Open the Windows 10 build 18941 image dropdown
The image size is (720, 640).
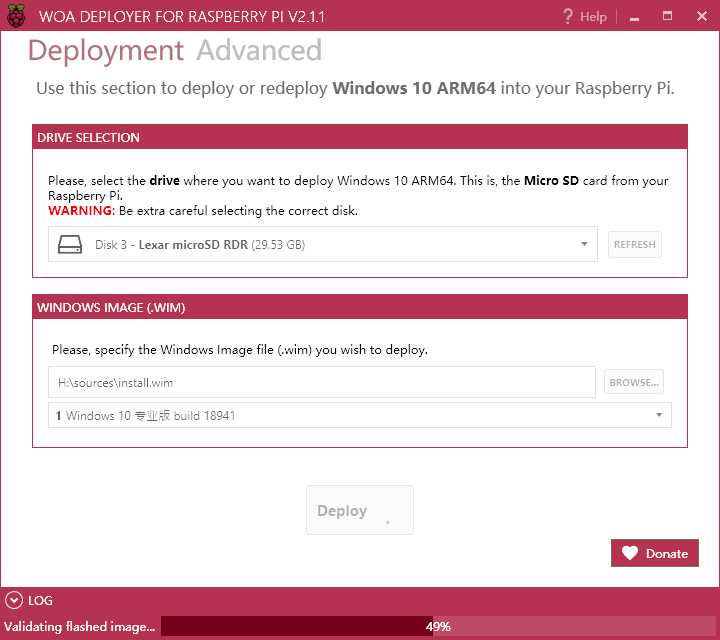(360, 415)
